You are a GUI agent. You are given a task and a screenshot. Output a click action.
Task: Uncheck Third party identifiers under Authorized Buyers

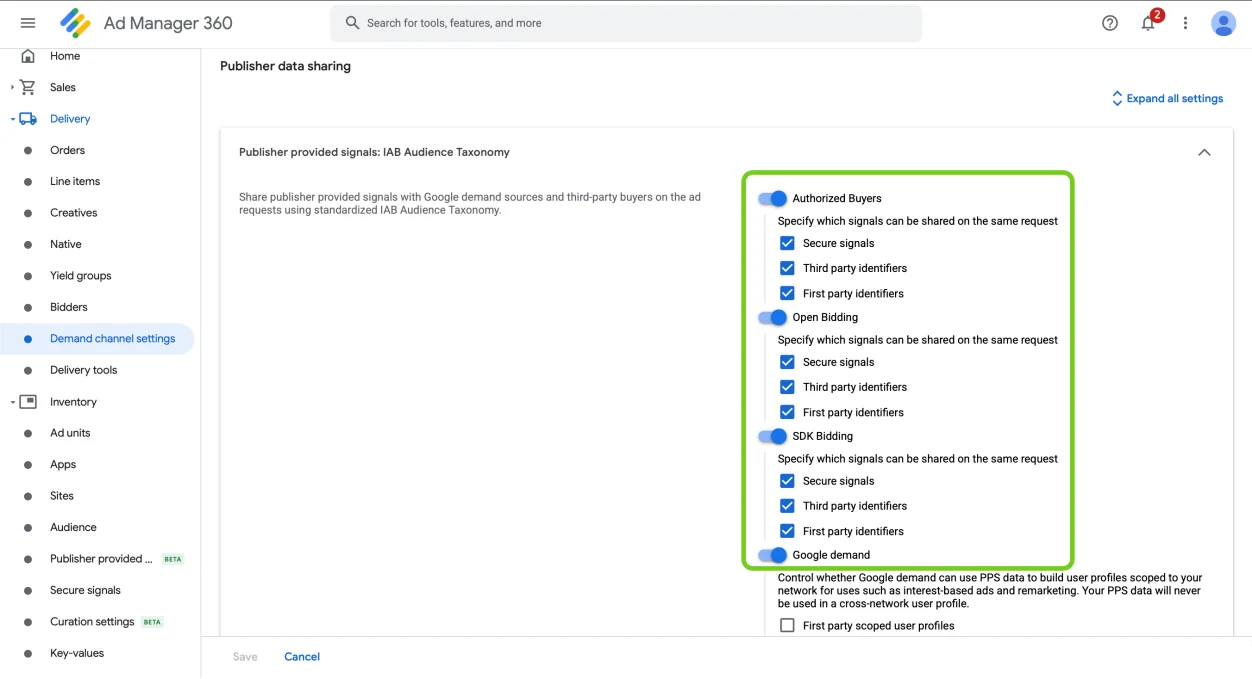coord(787,268)
